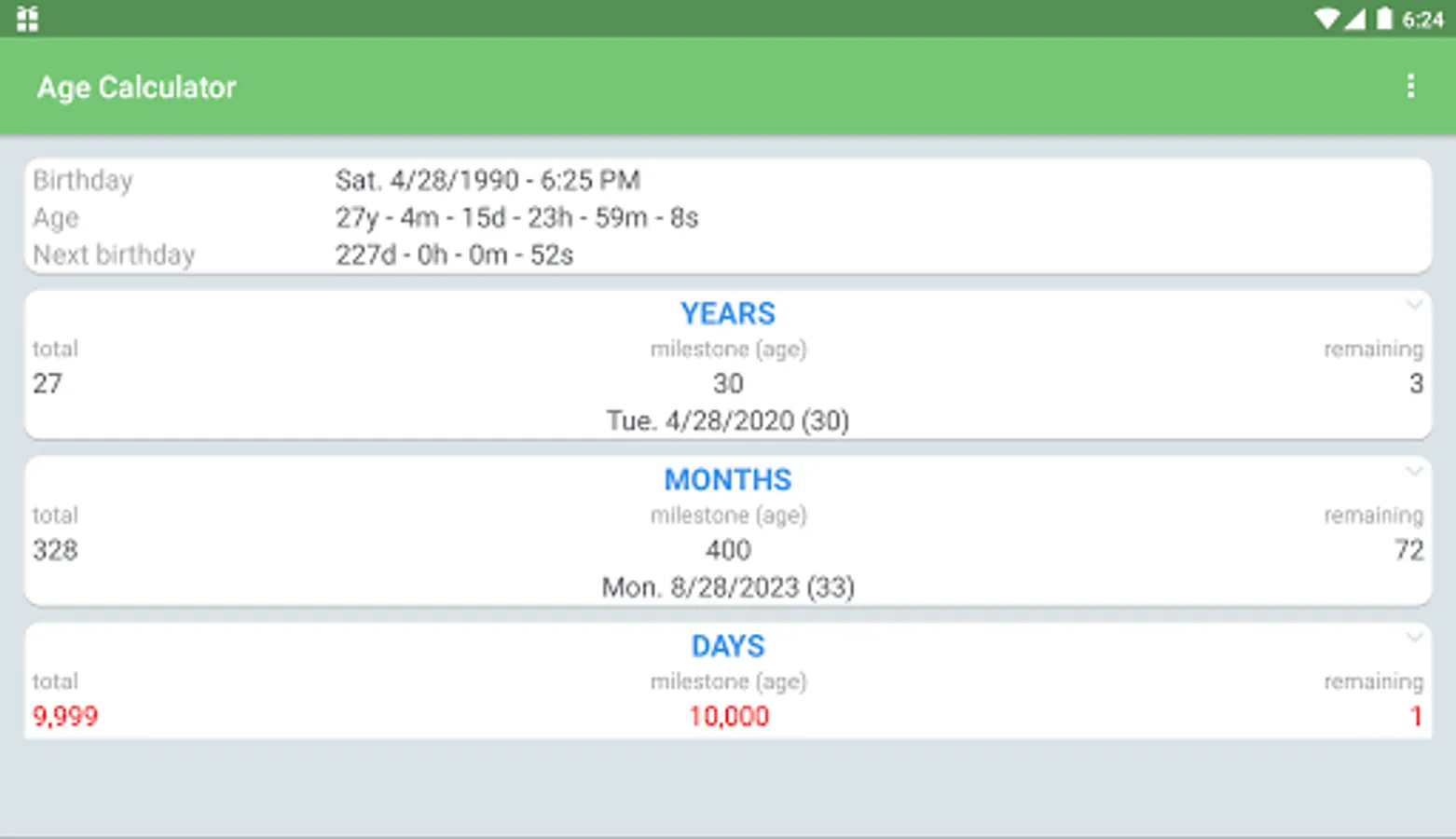The height and width of the screenshot is (839, 1456).
Task: Tap the battery icon in status bar
Action: [1384, 19]
